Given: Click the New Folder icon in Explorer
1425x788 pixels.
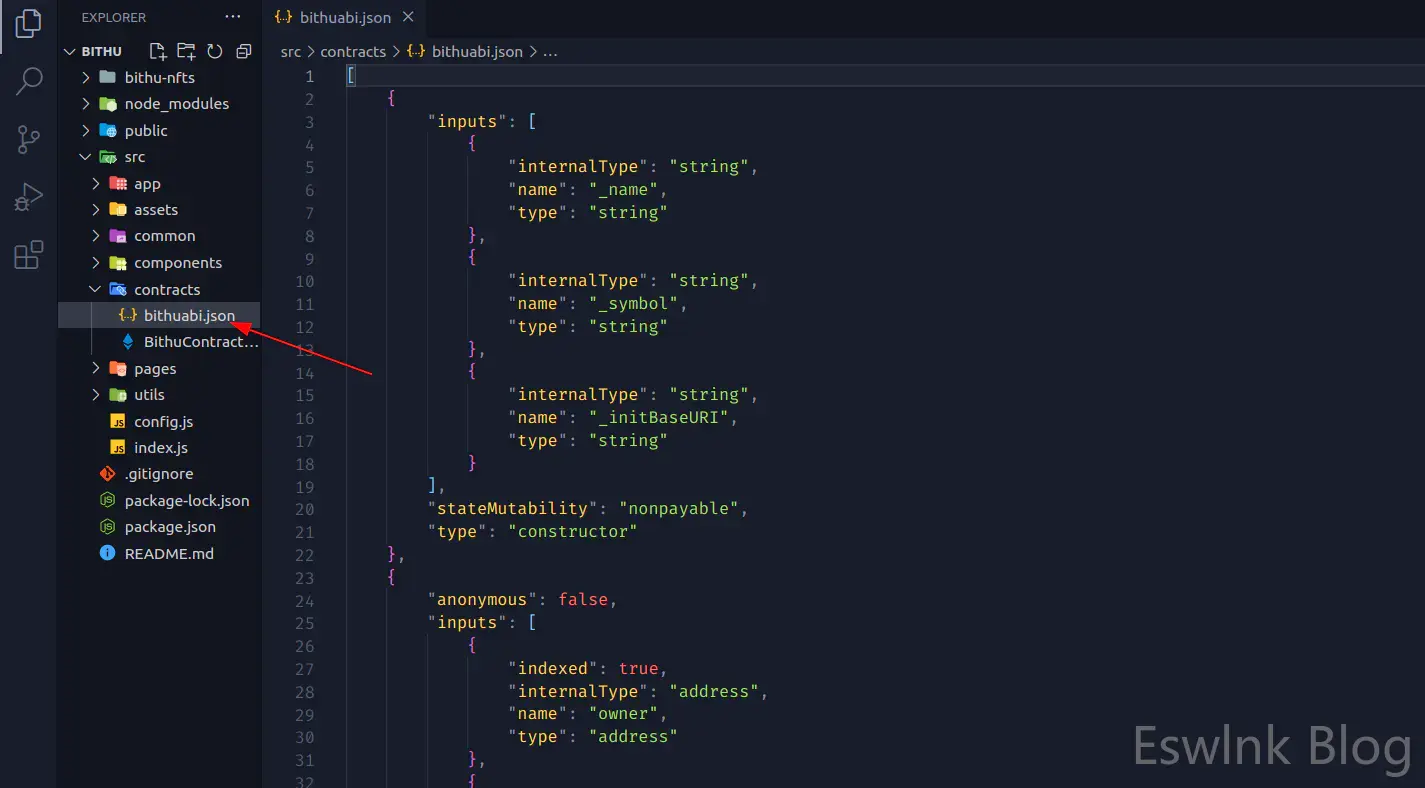Looking at the screenshot, I should pos(186,51).
